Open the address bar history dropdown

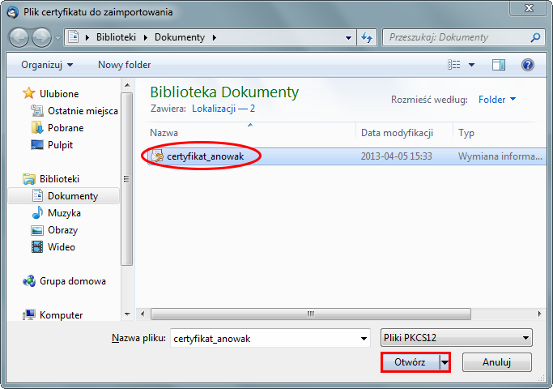pos(348,38)
